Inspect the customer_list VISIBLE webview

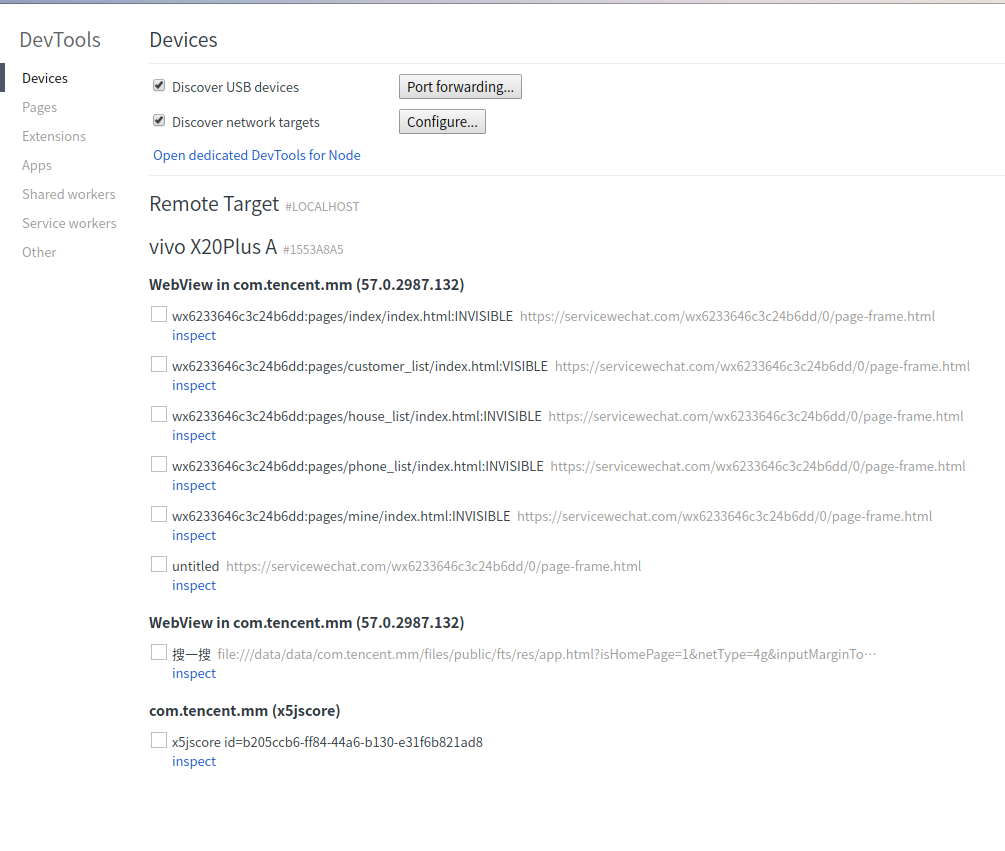coord(194,385)
